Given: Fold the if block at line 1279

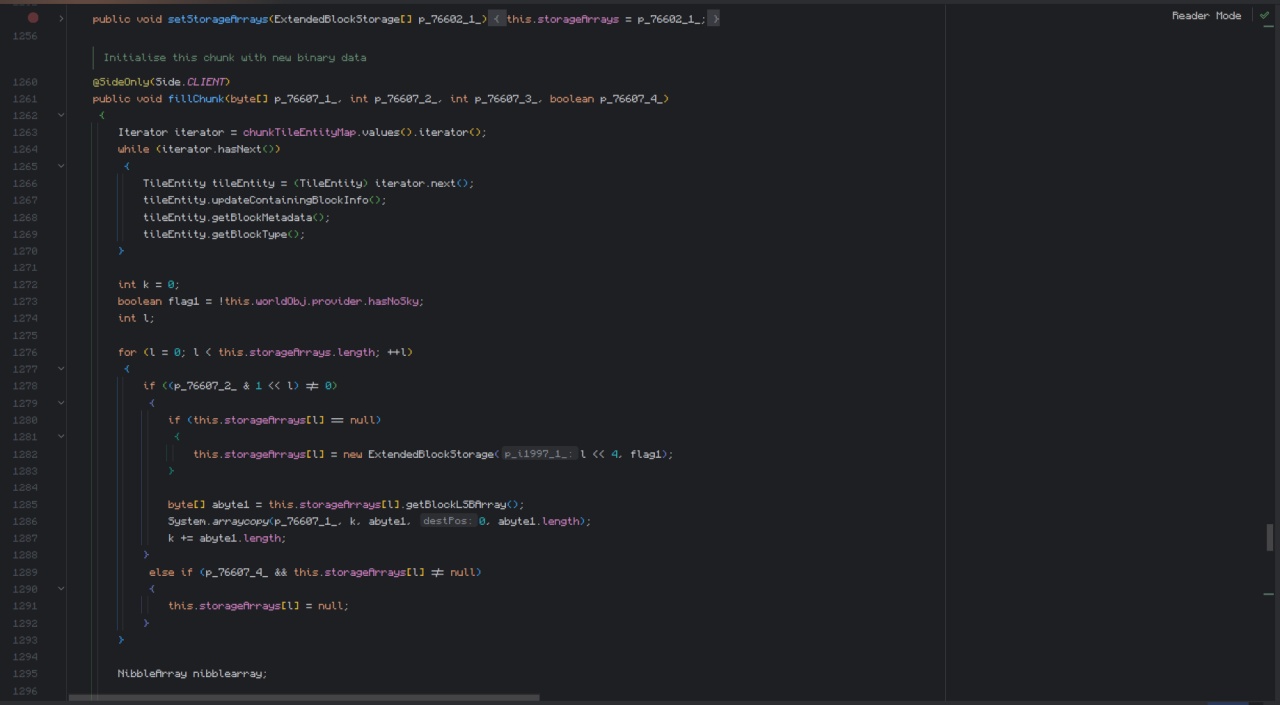Looking at the screenshot, I should coord(61,403).
